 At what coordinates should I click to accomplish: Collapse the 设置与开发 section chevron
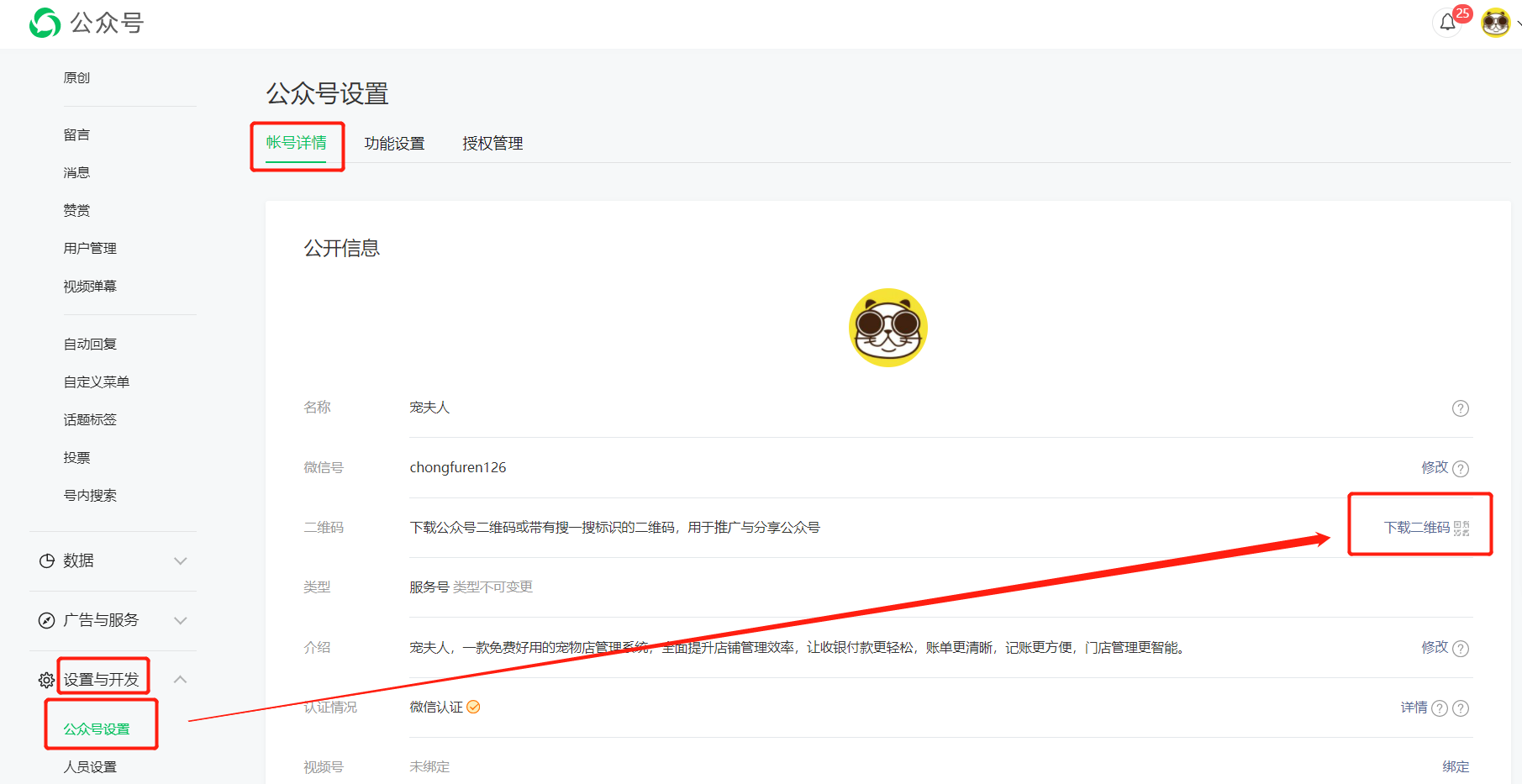pos(180,679)
